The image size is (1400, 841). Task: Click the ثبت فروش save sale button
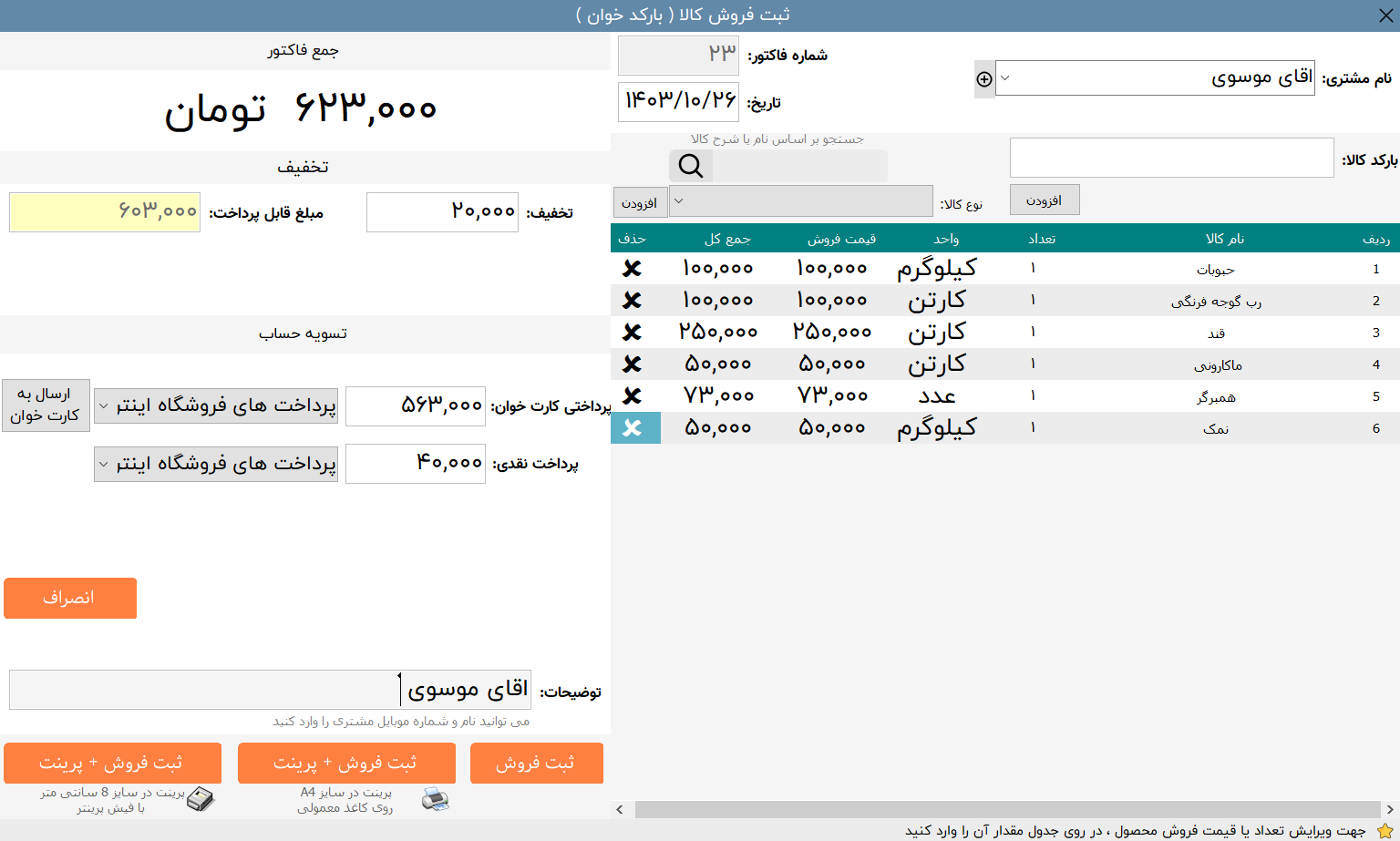pyautogui.click(x=536, y=763)
